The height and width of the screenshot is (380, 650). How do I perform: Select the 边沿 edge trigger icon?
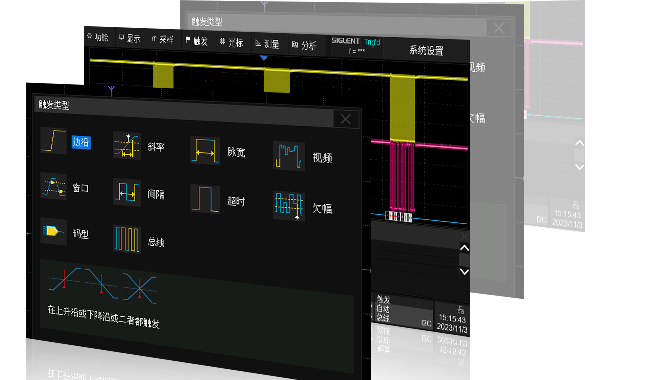[x=54, y=141]
